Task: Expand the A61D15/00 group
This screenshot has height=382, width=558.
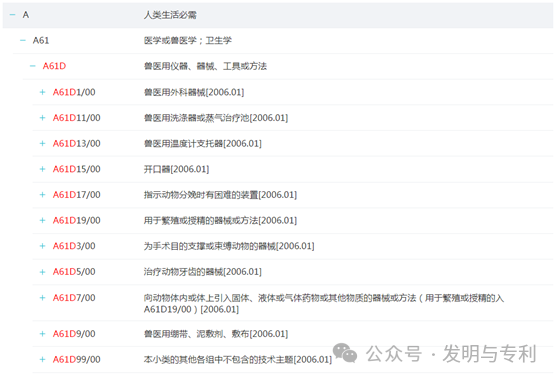Action: (42, 169)
